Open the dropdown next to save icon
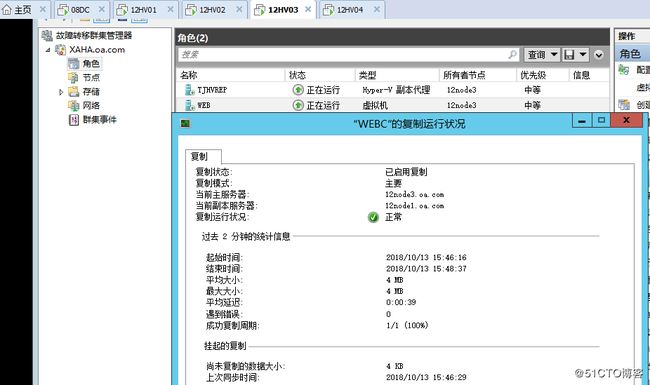This screenshot has width=650, height=385. [582, 55]
